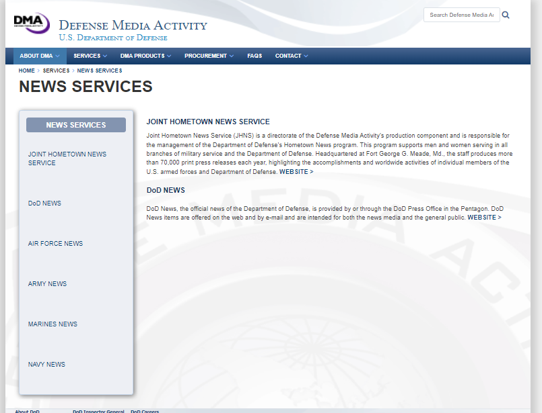Open the DMA logo home link
542x413 pixels.
point(31,23)
